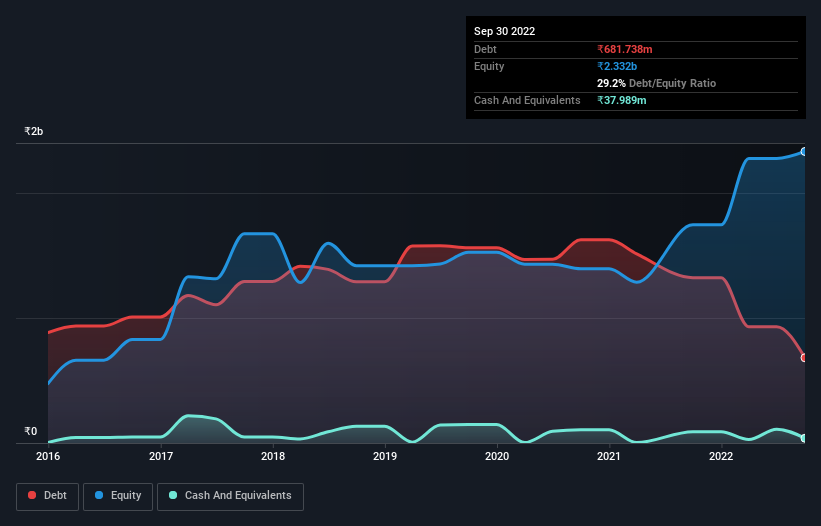821x526 pixels.
Task: Click the 2017 x-axis label
Action: point(161,456)
